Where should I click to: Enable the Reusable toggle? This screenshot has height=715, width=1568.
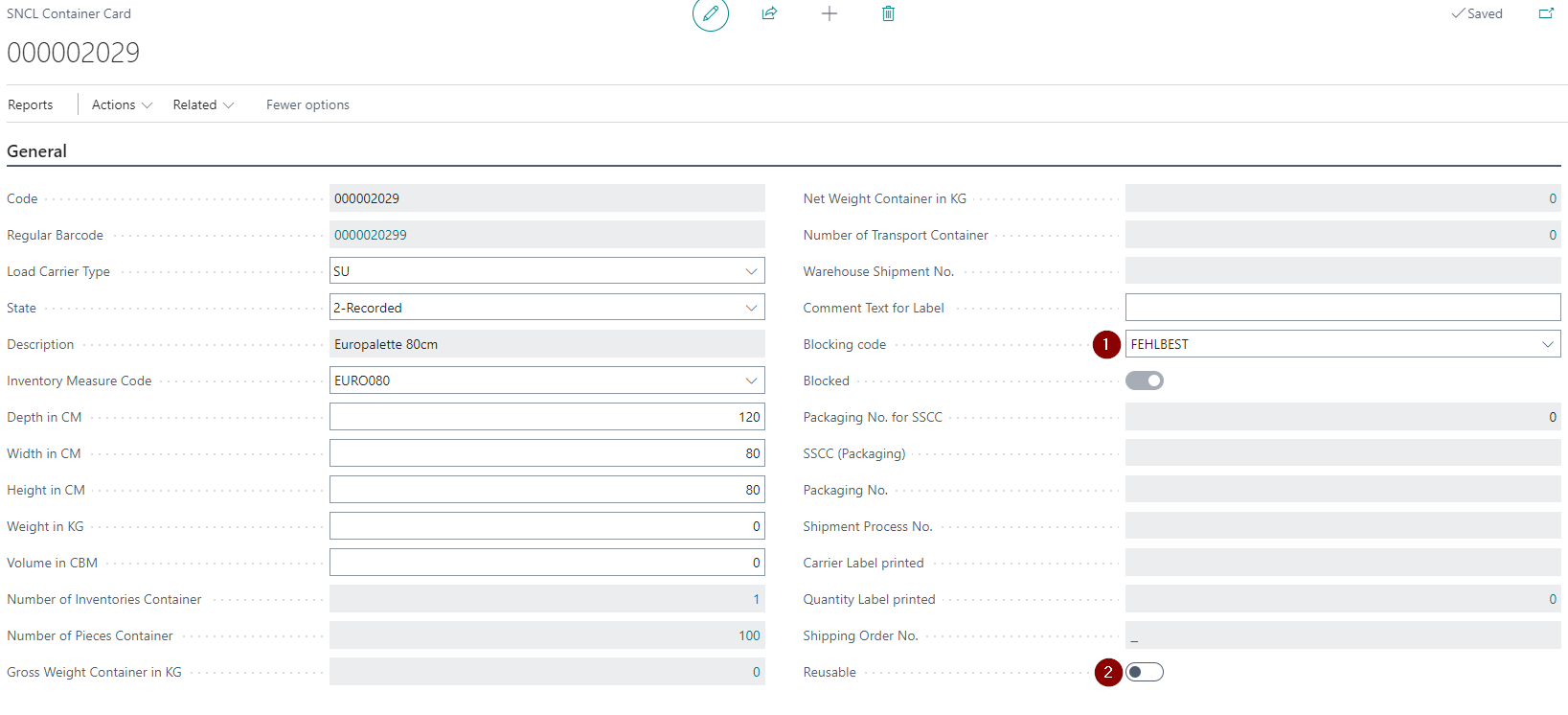point(1145,672)
